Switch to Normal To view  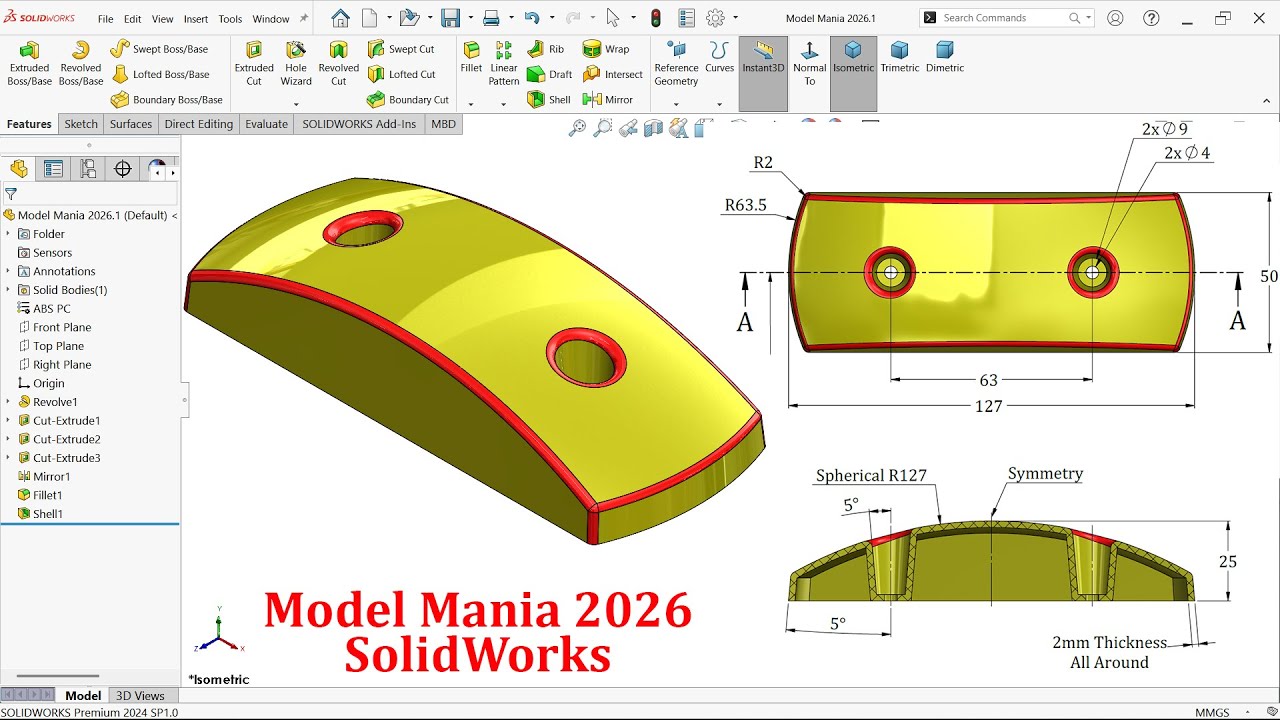[809, 64]
